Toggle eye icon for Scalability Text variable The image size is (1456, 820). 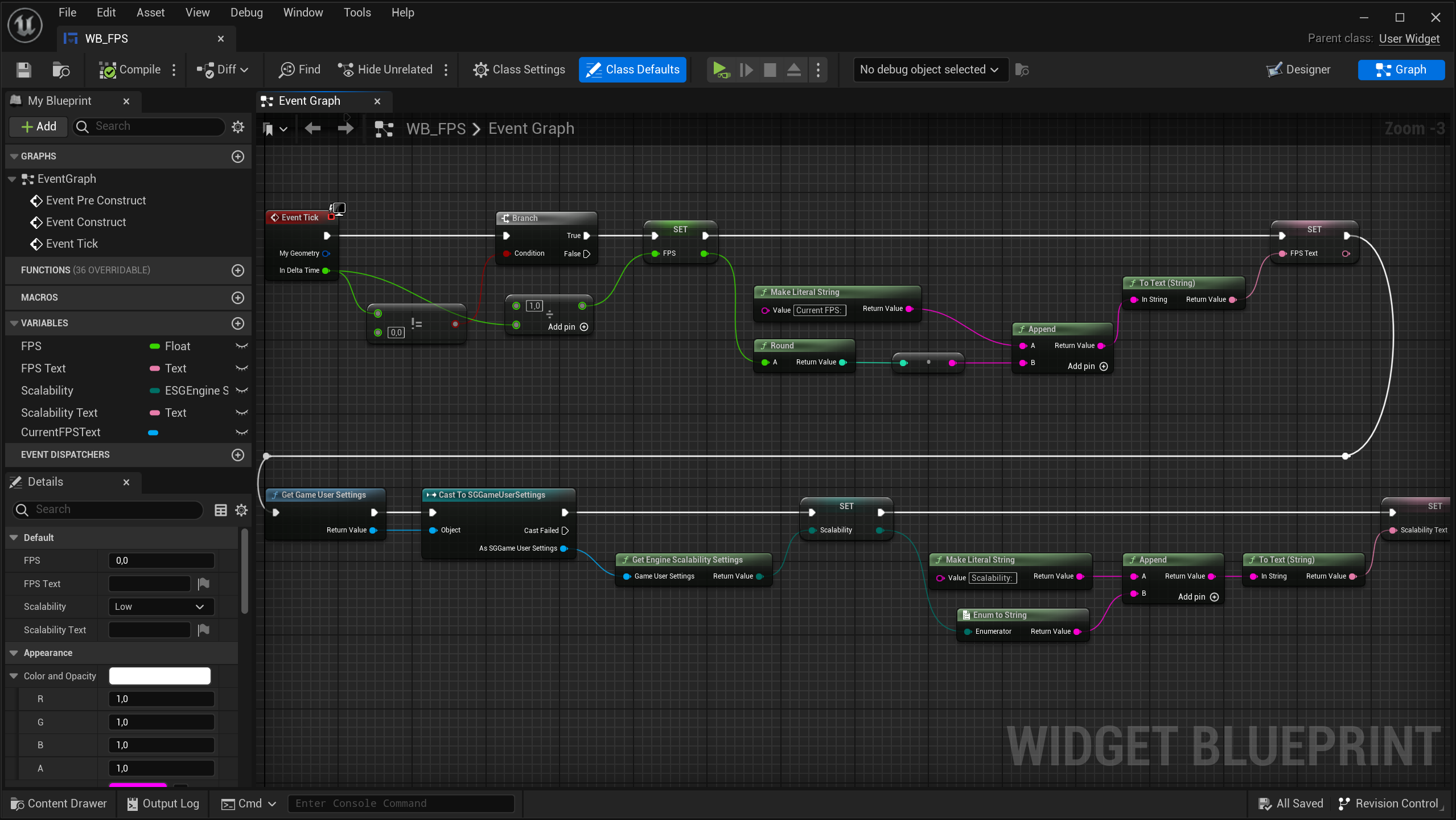(x=242, y=413)
